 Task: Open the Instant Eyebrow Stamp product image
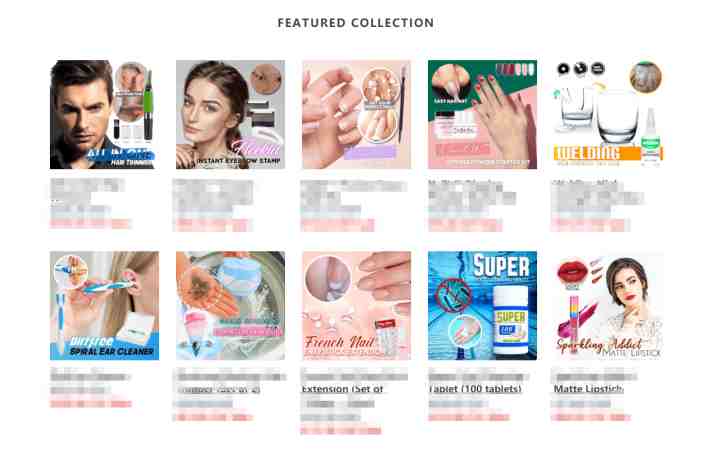230,114
